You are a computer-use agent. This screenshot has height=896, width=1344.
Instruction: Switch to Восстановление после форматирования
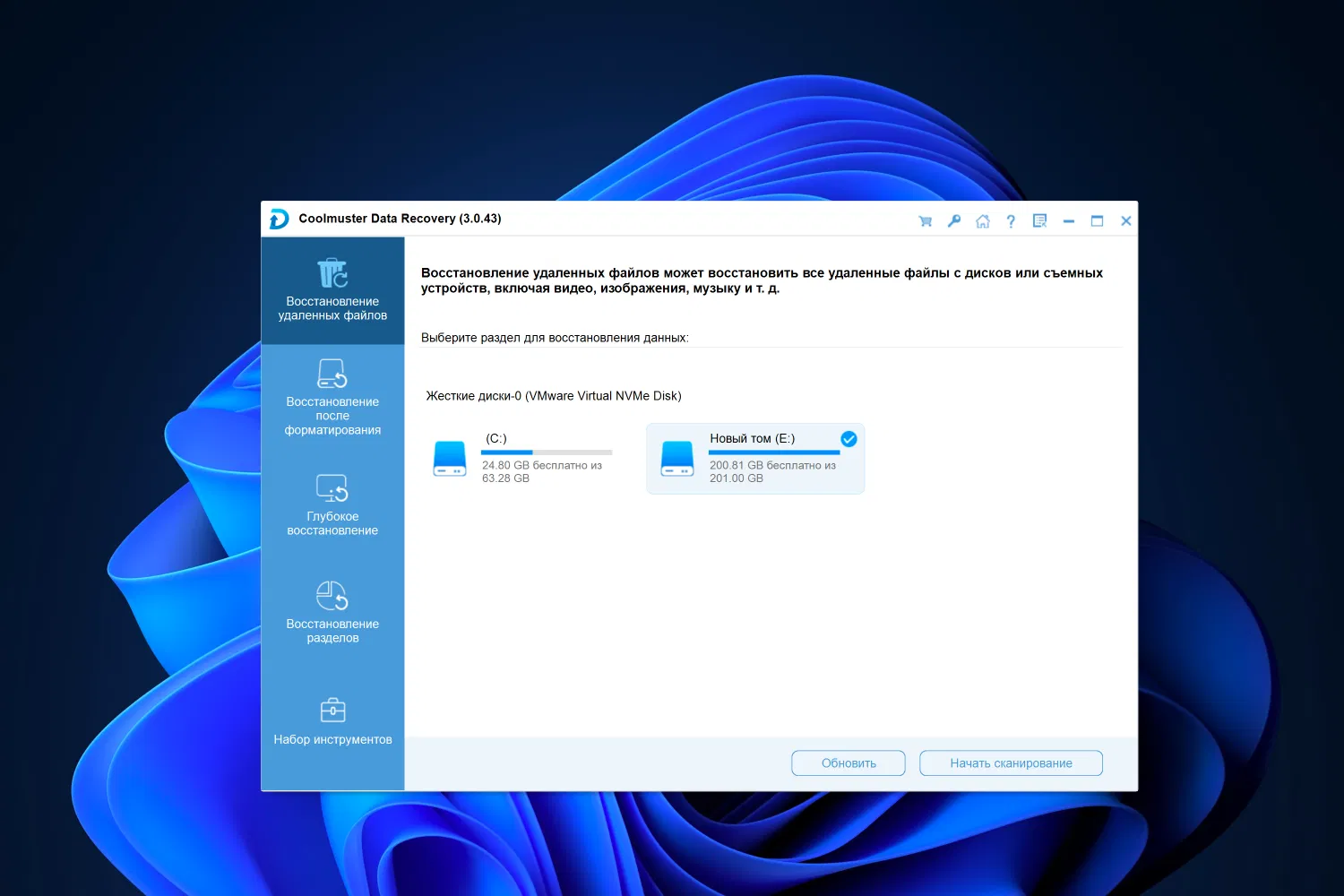click(332, 398)
